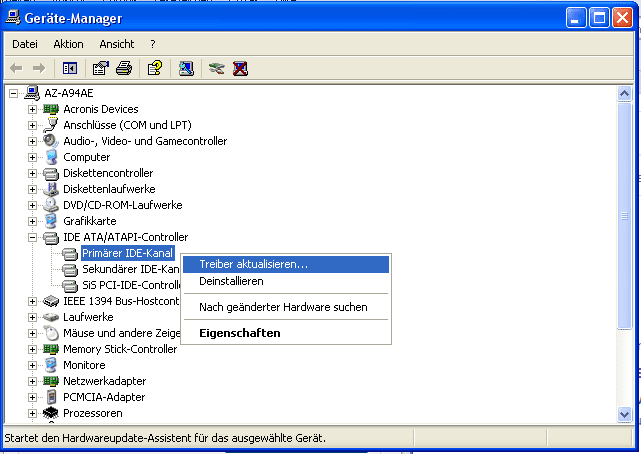Click the Mäuse und andere Zeigegeräte icon
The height and width of the screenshot is (454, 641).
(x=51, y=333)
